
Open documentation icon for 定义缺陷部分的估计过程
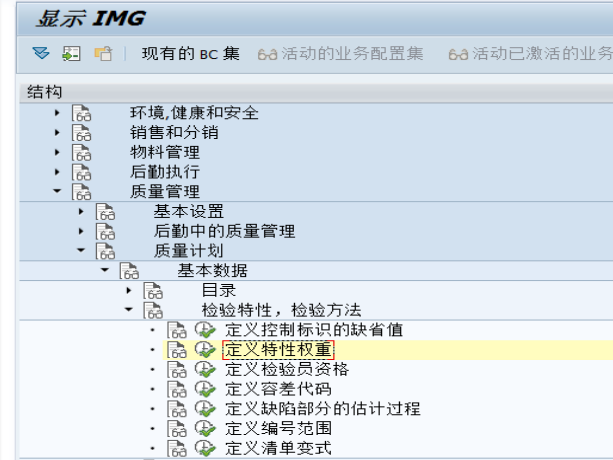pyautogui.click(x=177, y=409)
